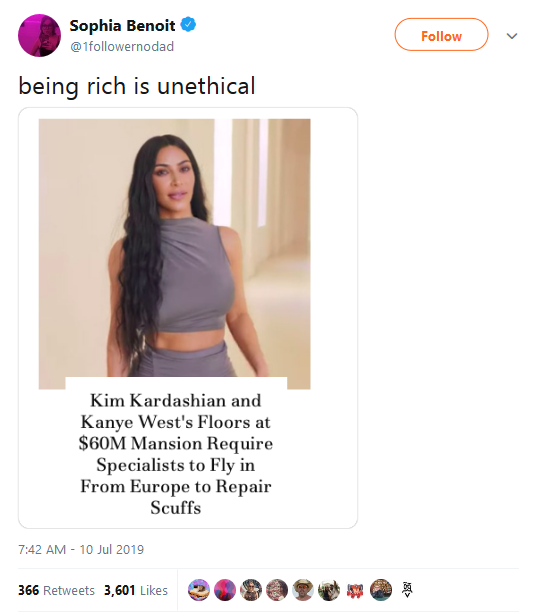View the 366 Retweets list

(x=56, y=590)
